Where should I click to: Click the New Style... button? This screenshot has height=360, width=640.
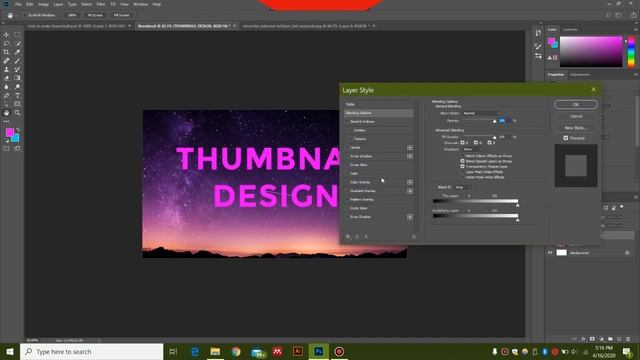click(x=576, y=128)
